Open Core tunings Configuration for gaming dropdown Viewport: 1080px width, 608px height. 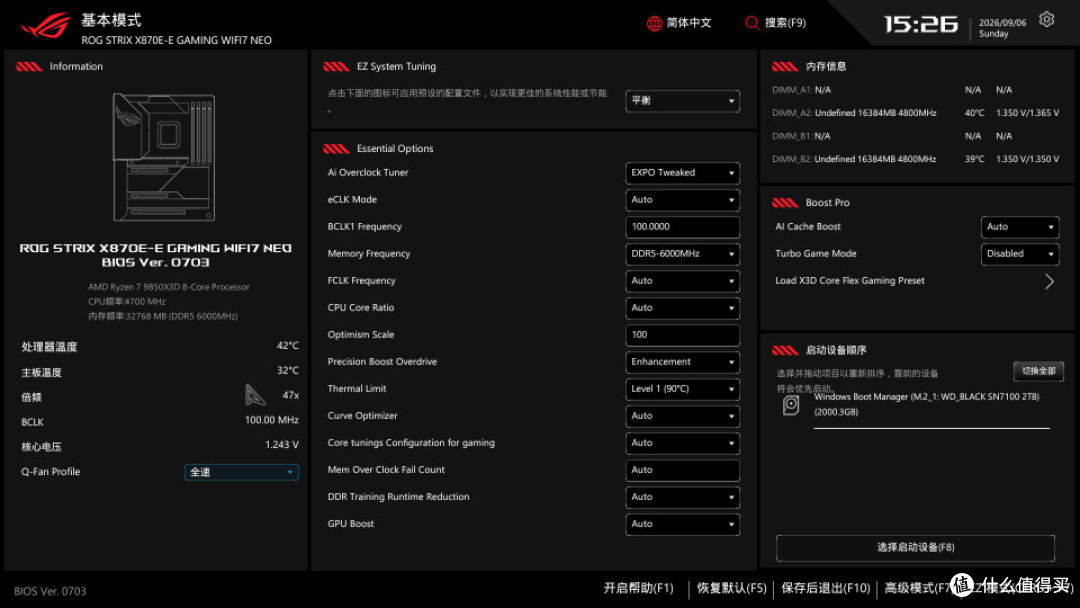[x=683, y=443]
